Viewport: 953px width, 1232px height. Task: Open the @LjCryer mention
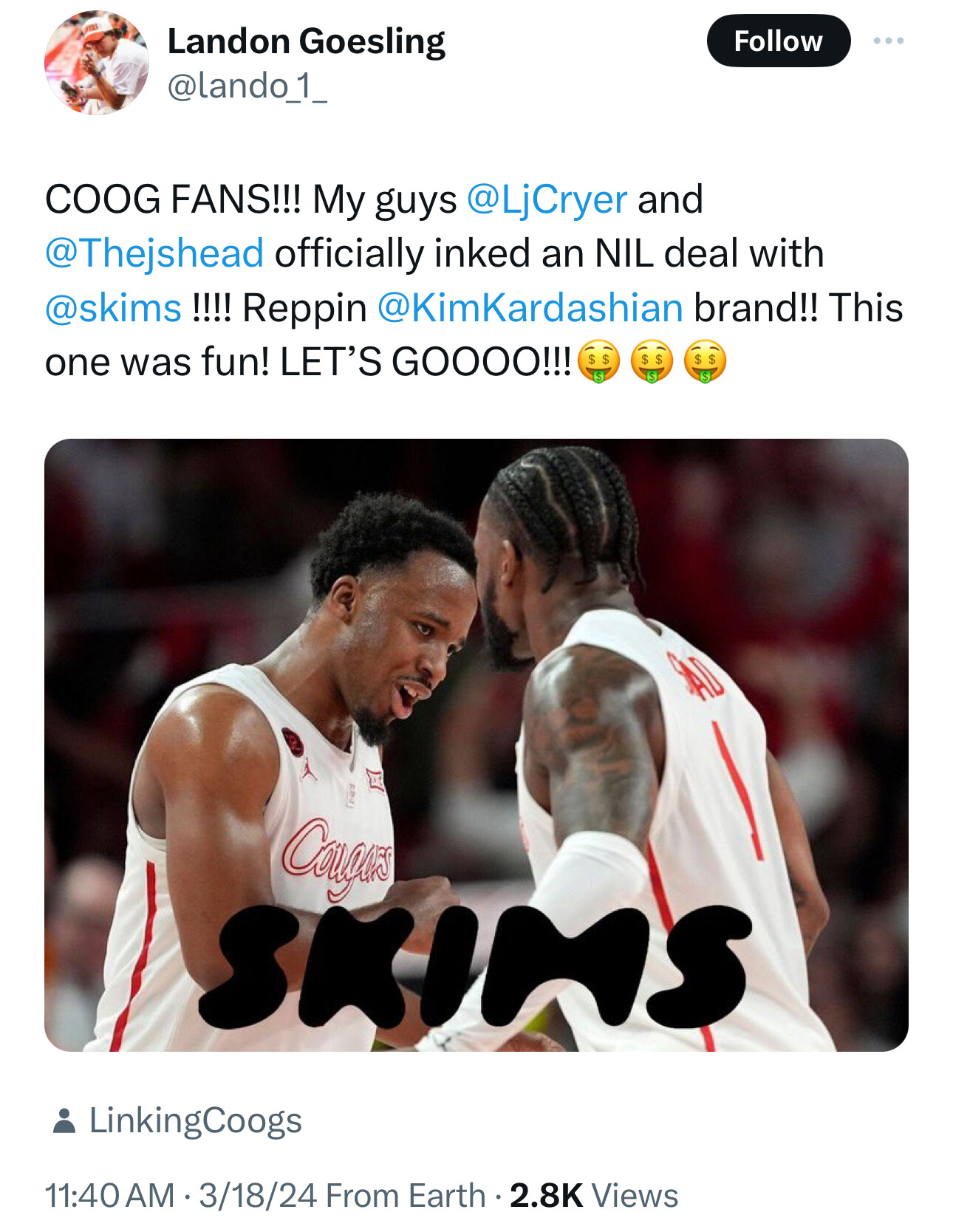point(547,199)
